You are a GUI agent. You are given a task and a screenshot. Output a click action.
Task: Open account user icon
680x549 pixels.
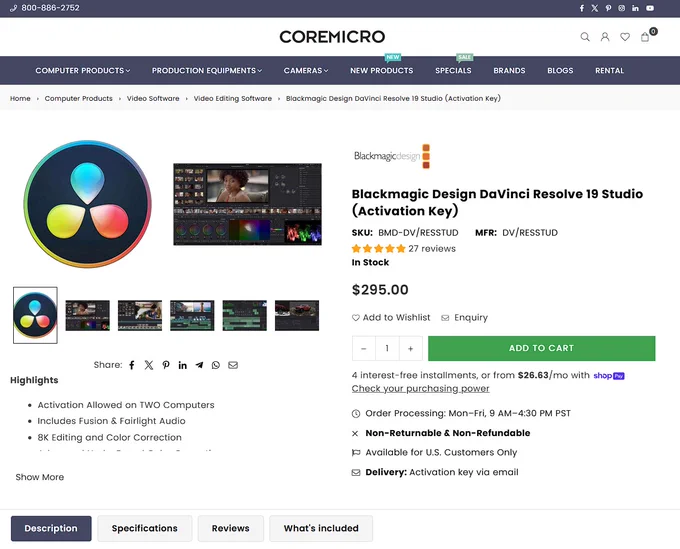pyautogui.click(x=605, y=37)
